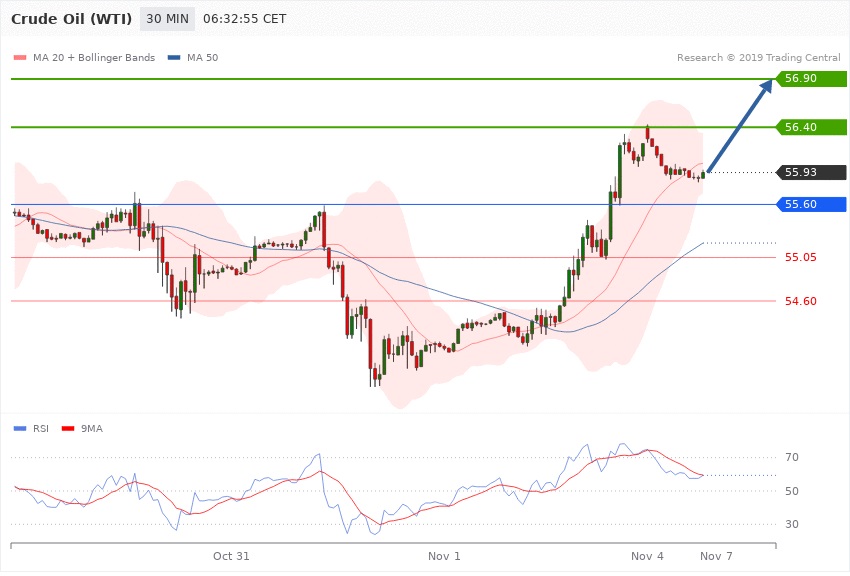Click the Crude Oil (WTI) title
This screenshot has width=850, height=576.
click(71, 19)
